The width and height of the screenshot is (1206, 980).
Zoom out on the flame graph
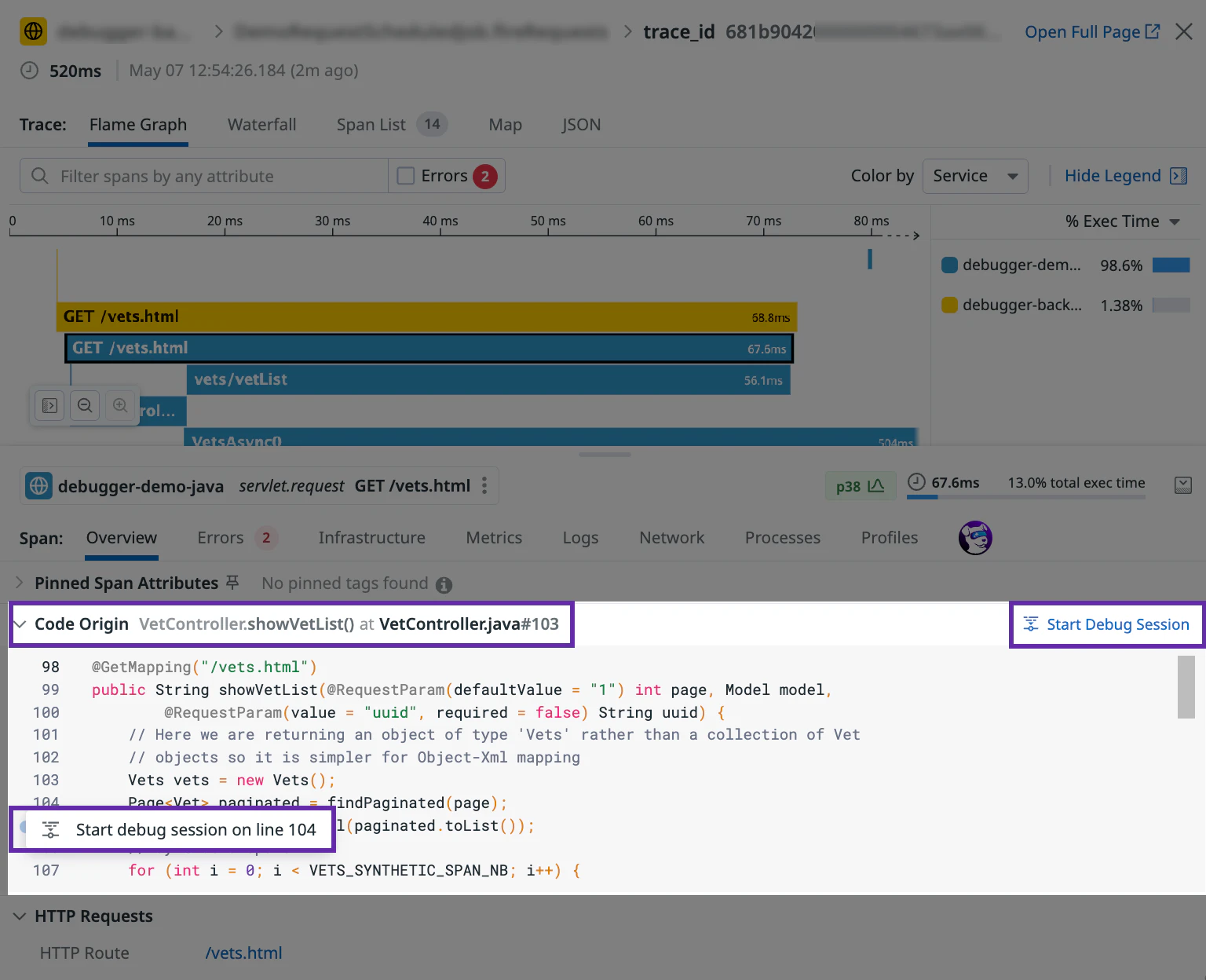tap(85, 406)
